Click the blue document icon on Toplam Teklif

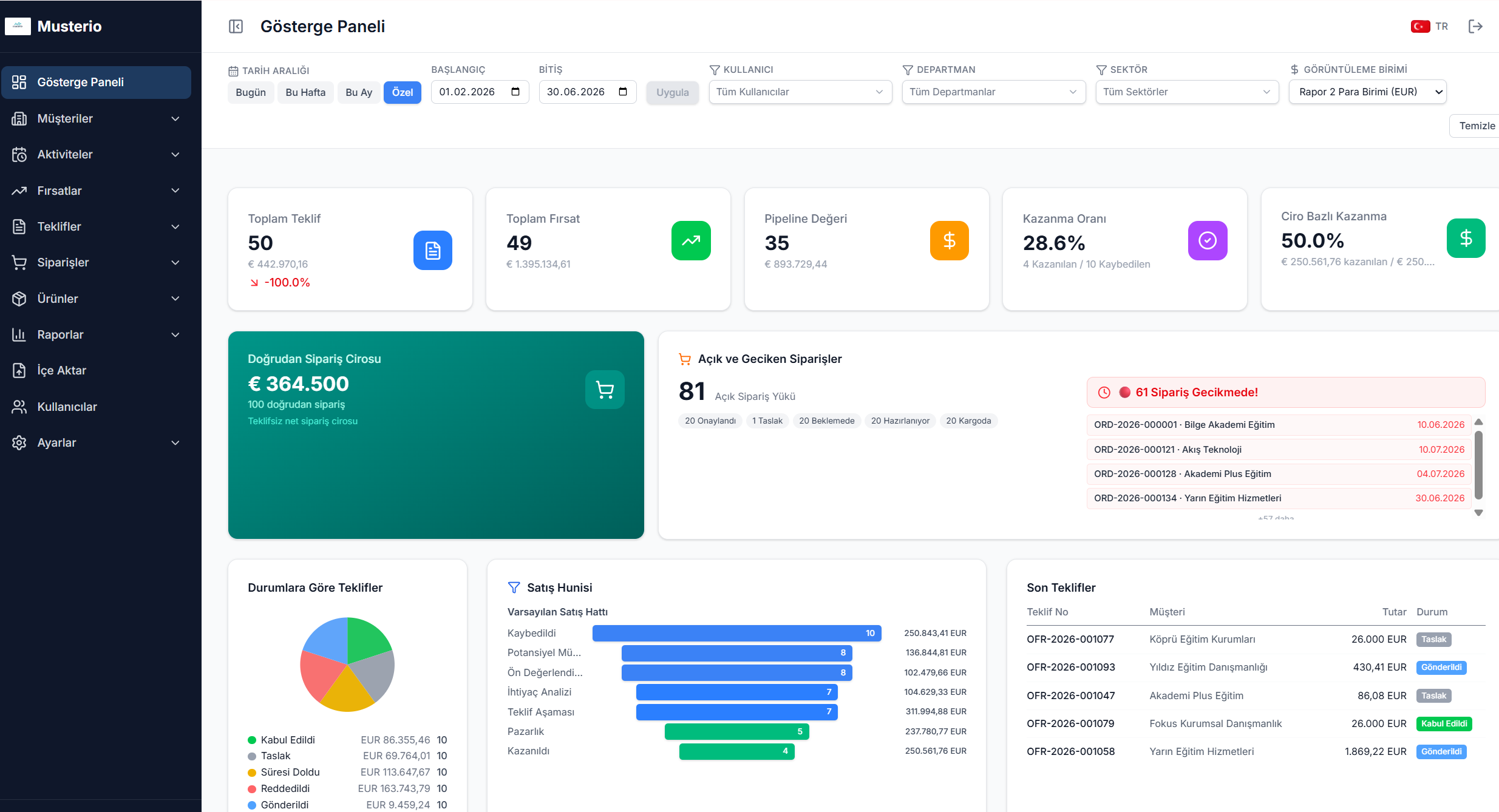(x=433, y=250)
